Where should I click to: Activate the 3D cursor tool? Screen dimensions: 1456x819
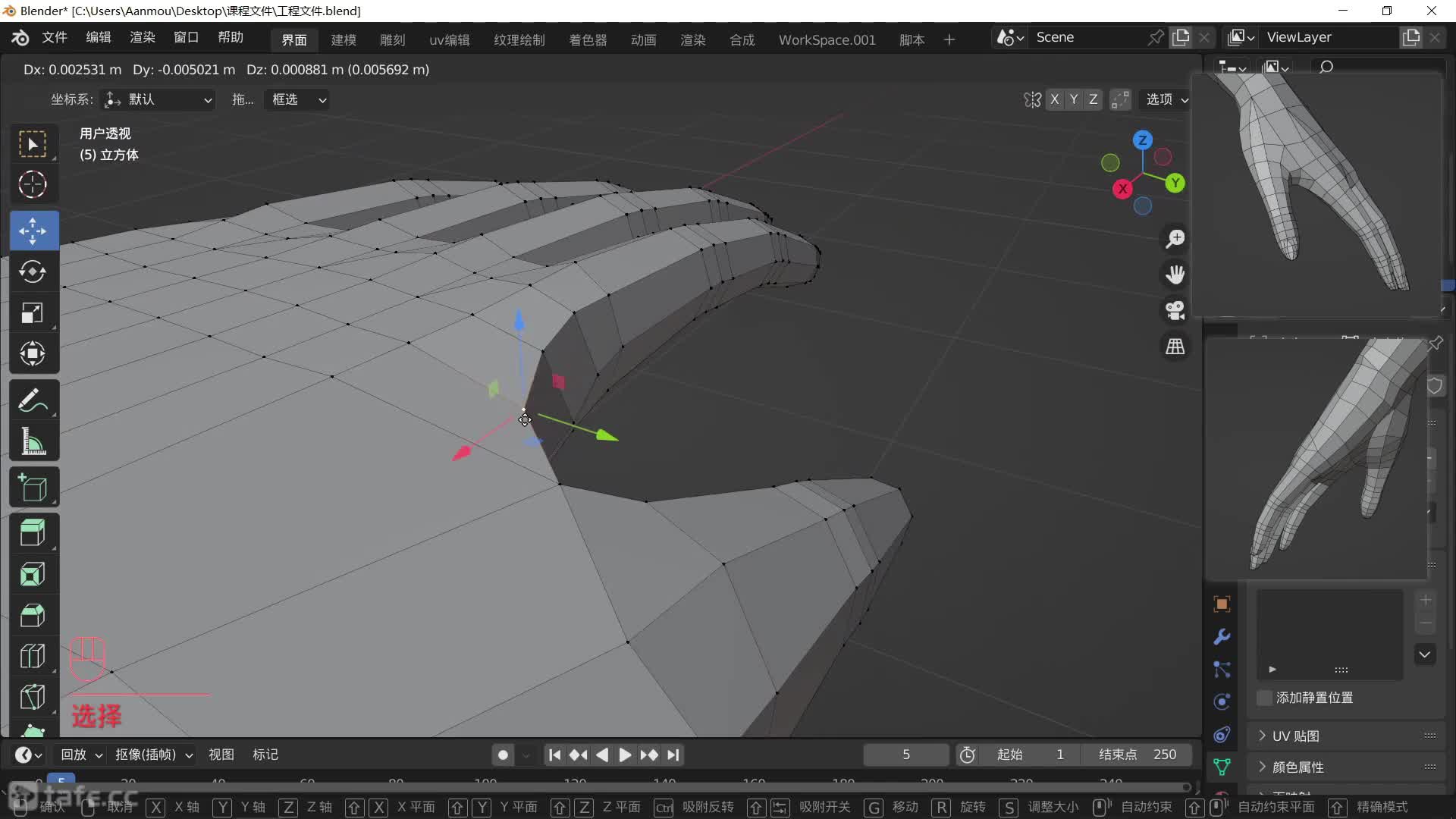pos(33,184)
